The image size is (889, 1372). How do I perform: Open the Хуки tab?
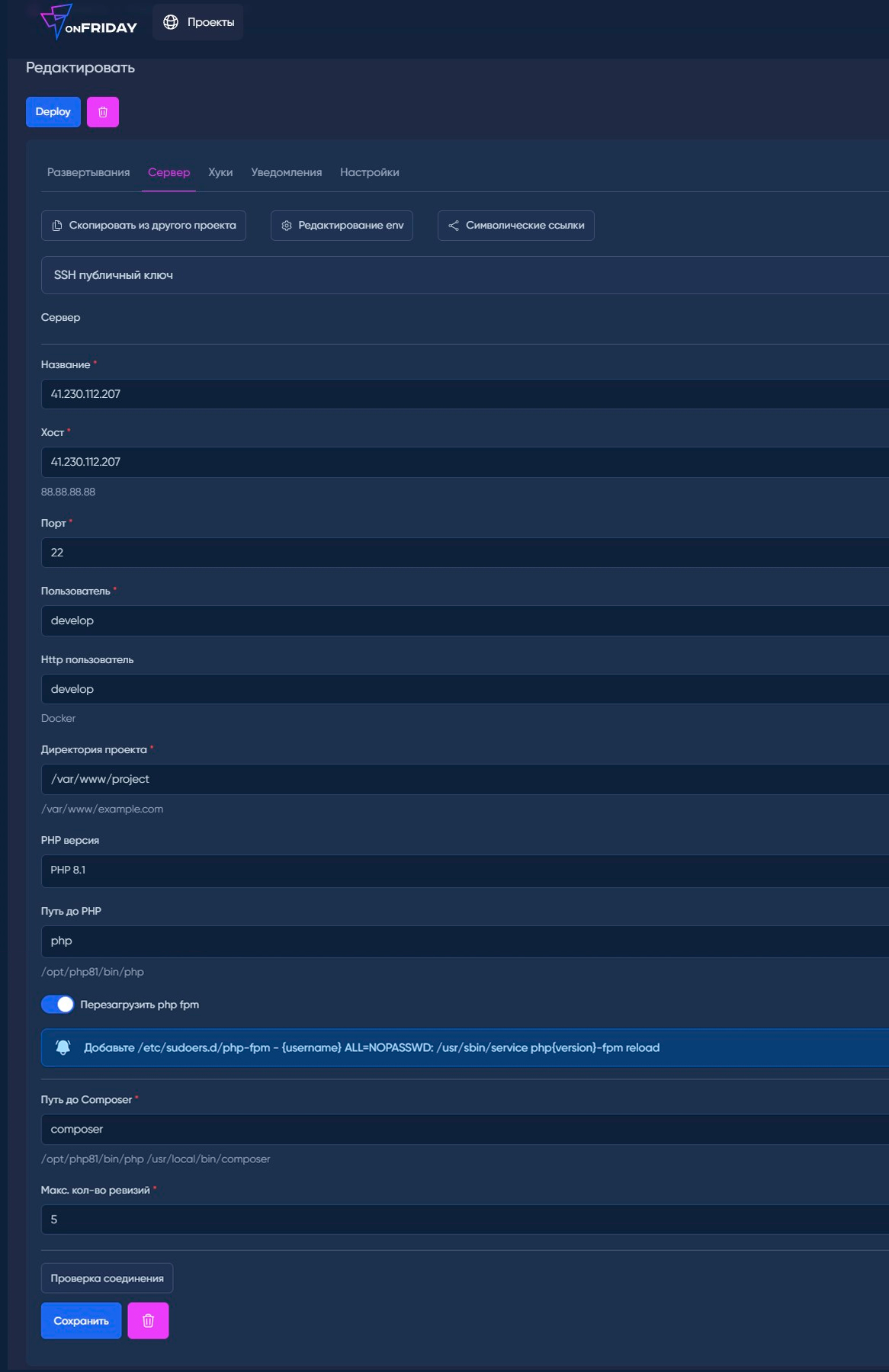click(220, 172)
